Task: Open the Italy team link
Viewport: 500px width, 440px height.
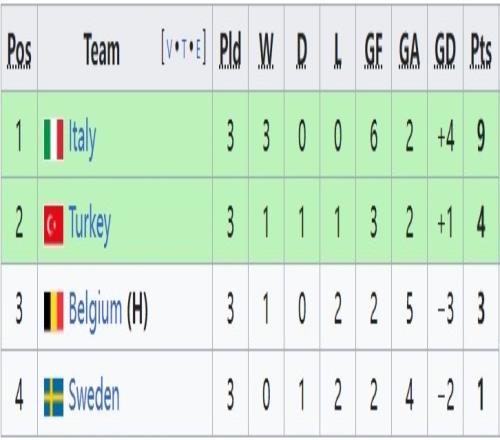Action: click(82, 139)
